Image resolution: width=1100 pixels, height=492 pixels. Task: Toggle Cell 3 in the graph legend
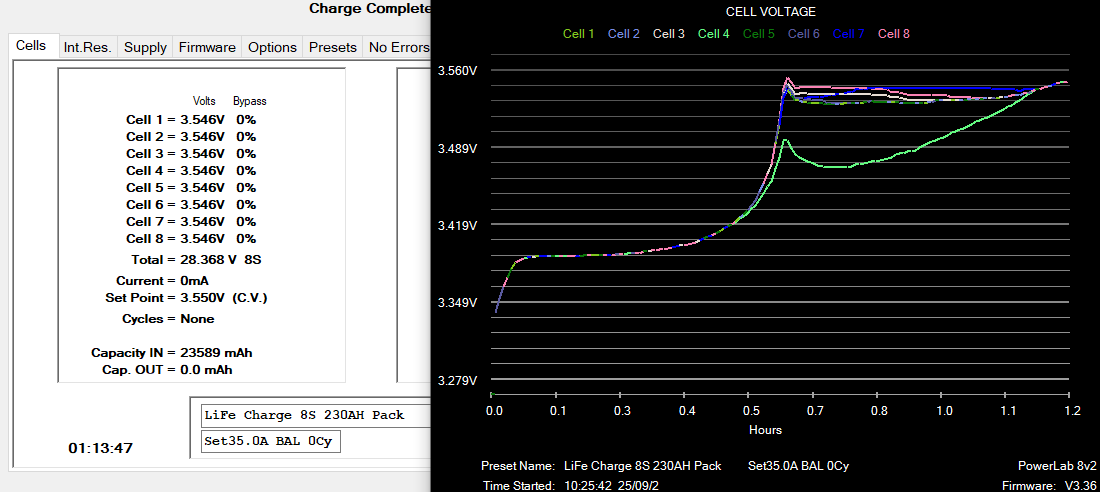tap(668, 34)
